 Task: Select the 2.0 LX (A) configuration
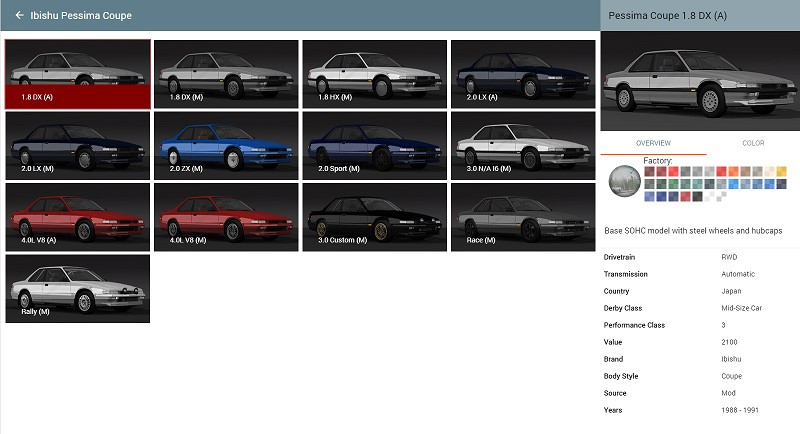click(523, 74)
